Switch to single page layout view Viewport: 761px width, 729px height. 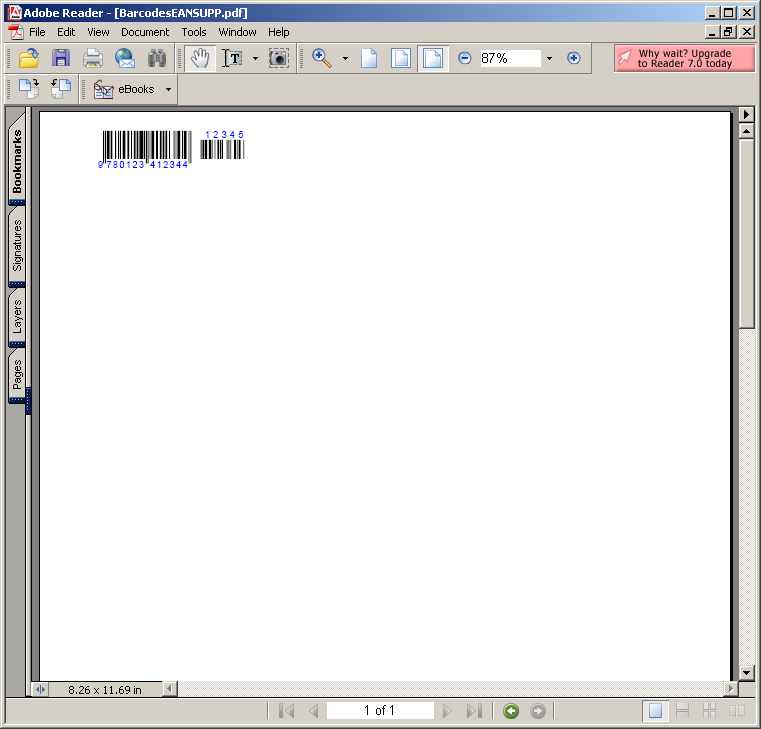(655, 711)
